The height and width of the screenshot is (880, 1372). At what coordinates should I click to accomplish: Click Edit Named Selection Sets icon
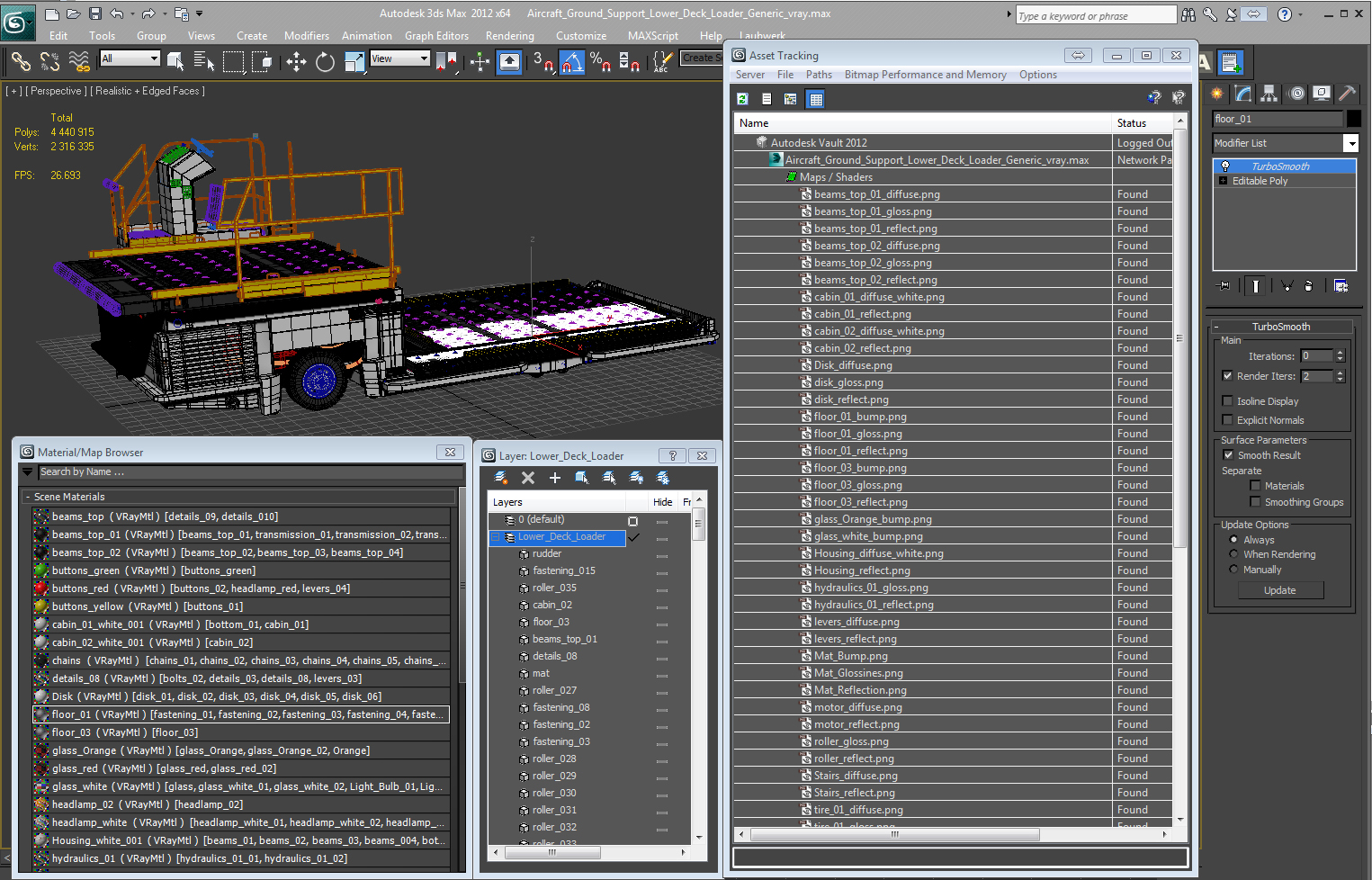point(662,61)
